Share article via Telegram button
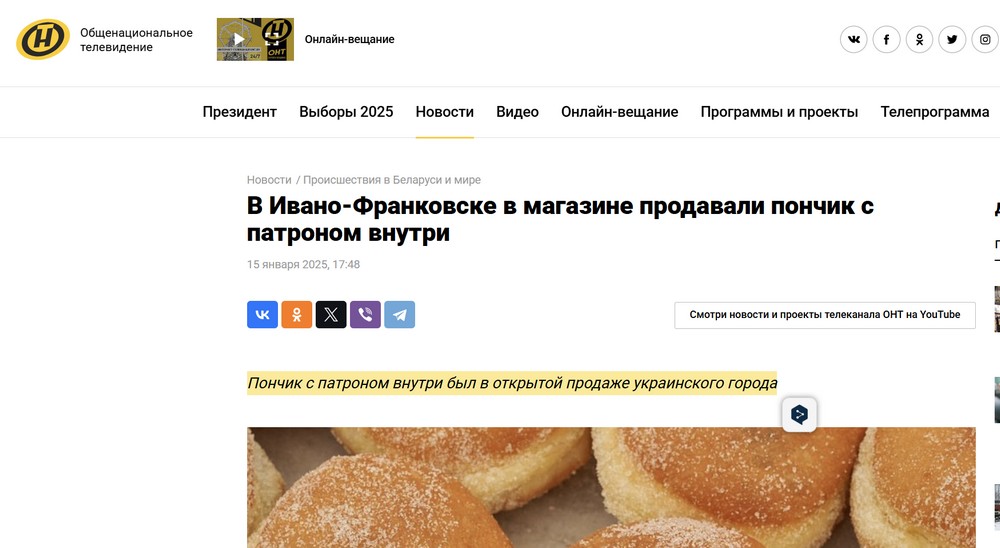The height and width of the screenshot is (548, 1000). coord(400,315)
